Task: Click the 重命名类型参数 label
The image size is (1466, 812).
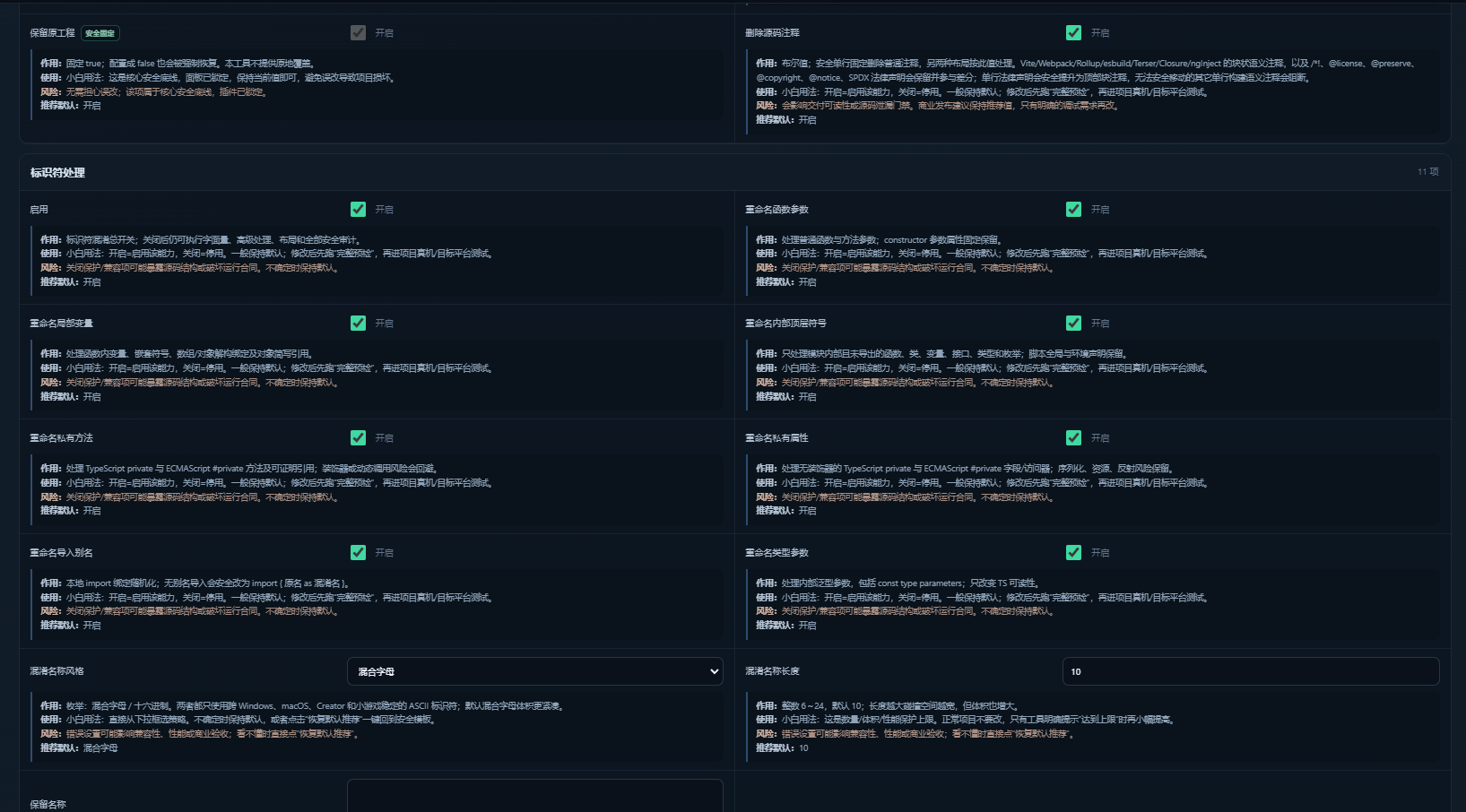Action: [x=776, y=553]
